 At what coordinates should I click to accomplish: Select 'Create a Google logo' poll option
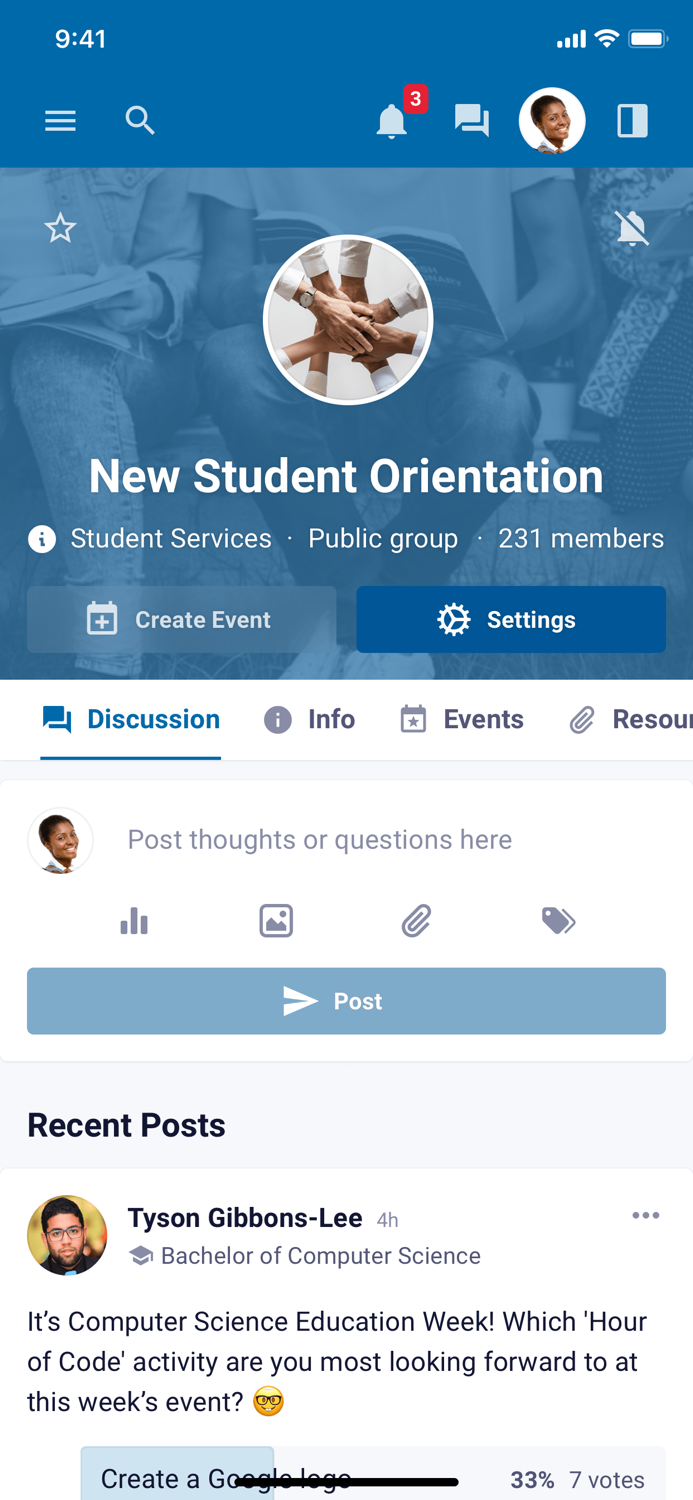[226, 1478]
